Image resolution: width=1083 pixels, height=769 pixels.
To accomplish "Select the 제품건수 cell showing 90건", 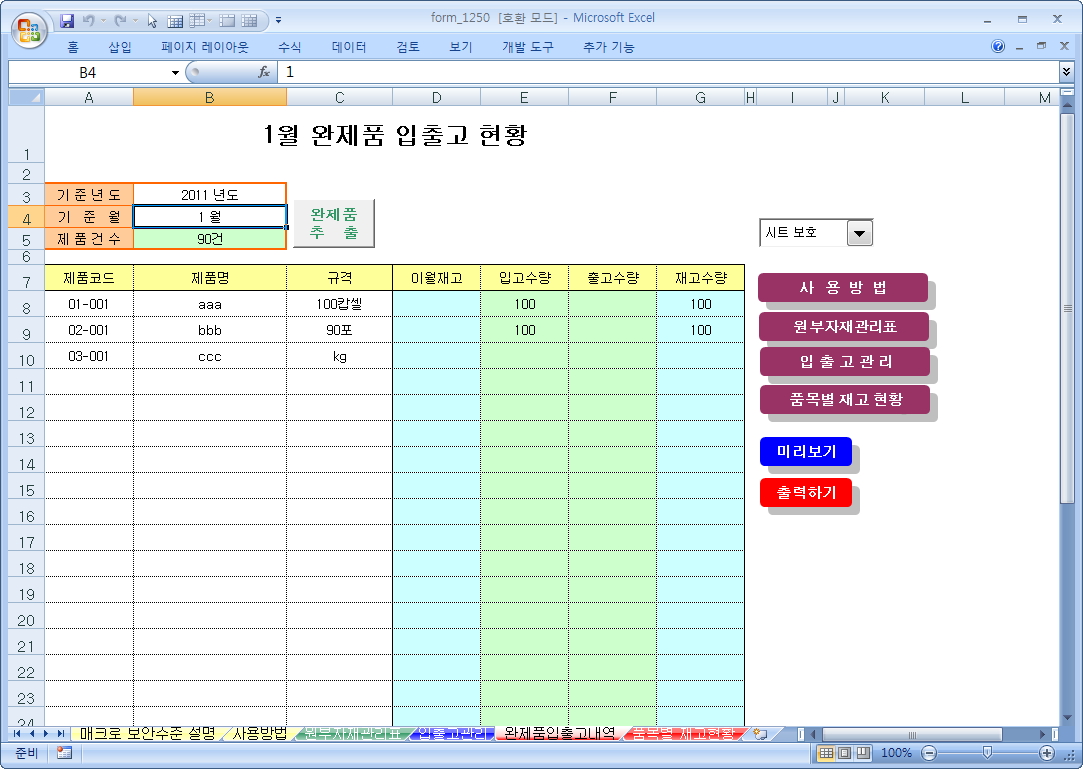I will 209,239.
